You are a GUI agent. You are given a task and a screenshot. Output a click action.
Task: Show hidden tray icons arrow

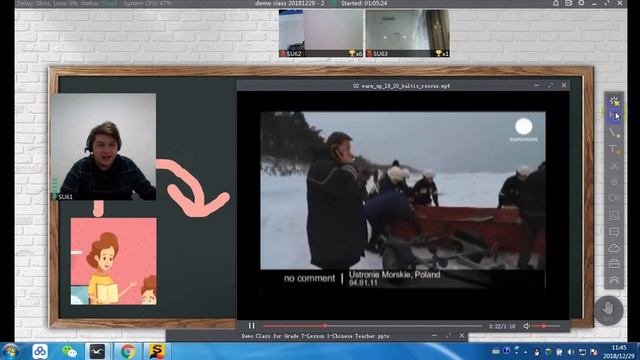[525, 351]
